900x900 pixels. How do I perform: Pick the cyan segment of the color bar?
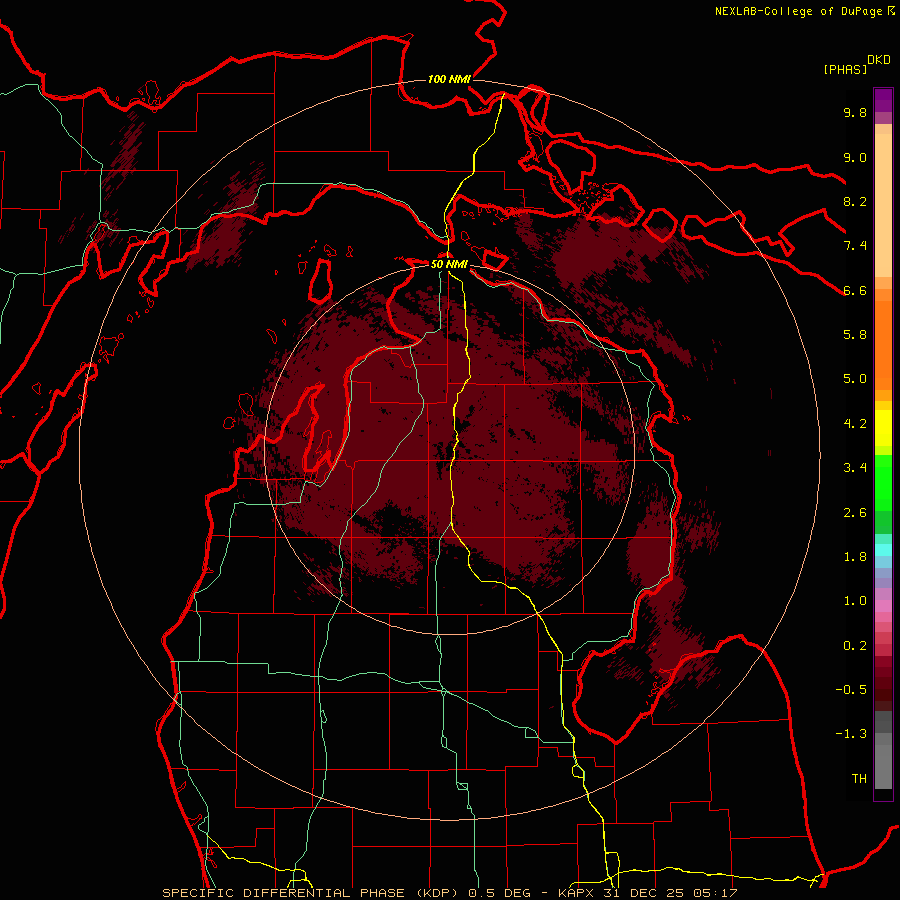pyautogui.click(x=883, y=550)
